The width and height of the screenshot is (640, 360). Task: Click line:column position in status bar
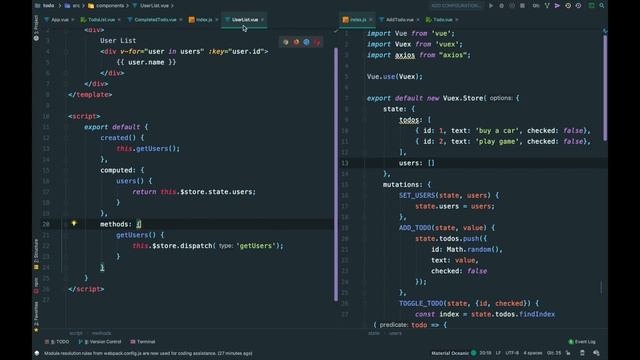coord(485,353)
